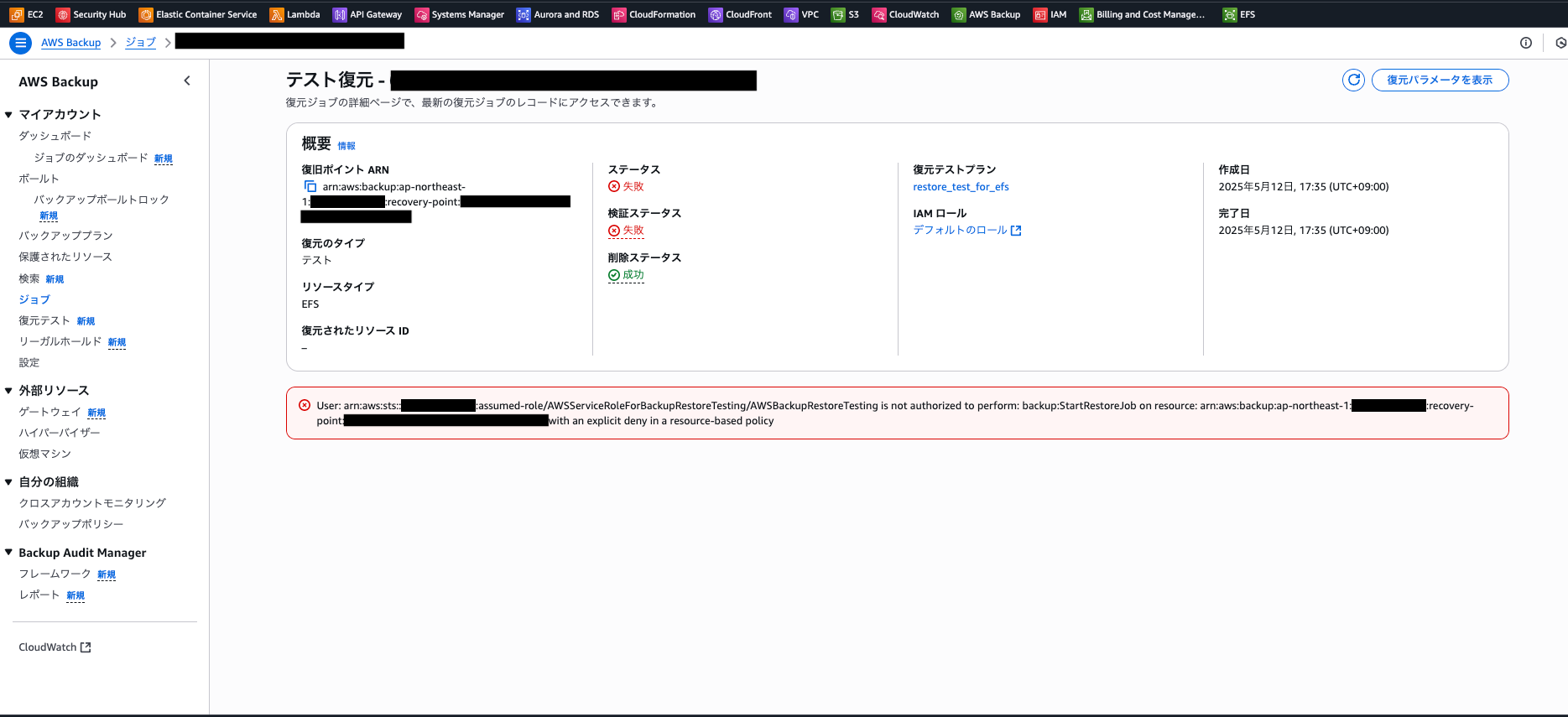1568x717 pixels.
Task: Open Systems Manager shortcut
Action: (460, 14)
